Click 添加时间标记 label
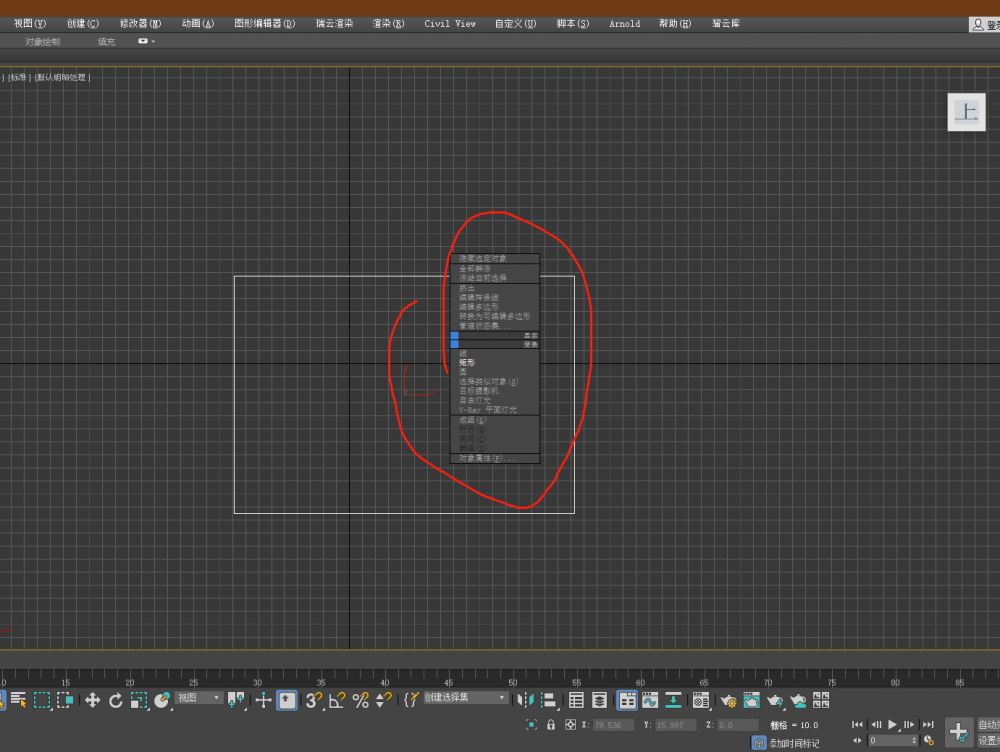Viewport: 1000px width, 752px height. click(x=795, y=743)
